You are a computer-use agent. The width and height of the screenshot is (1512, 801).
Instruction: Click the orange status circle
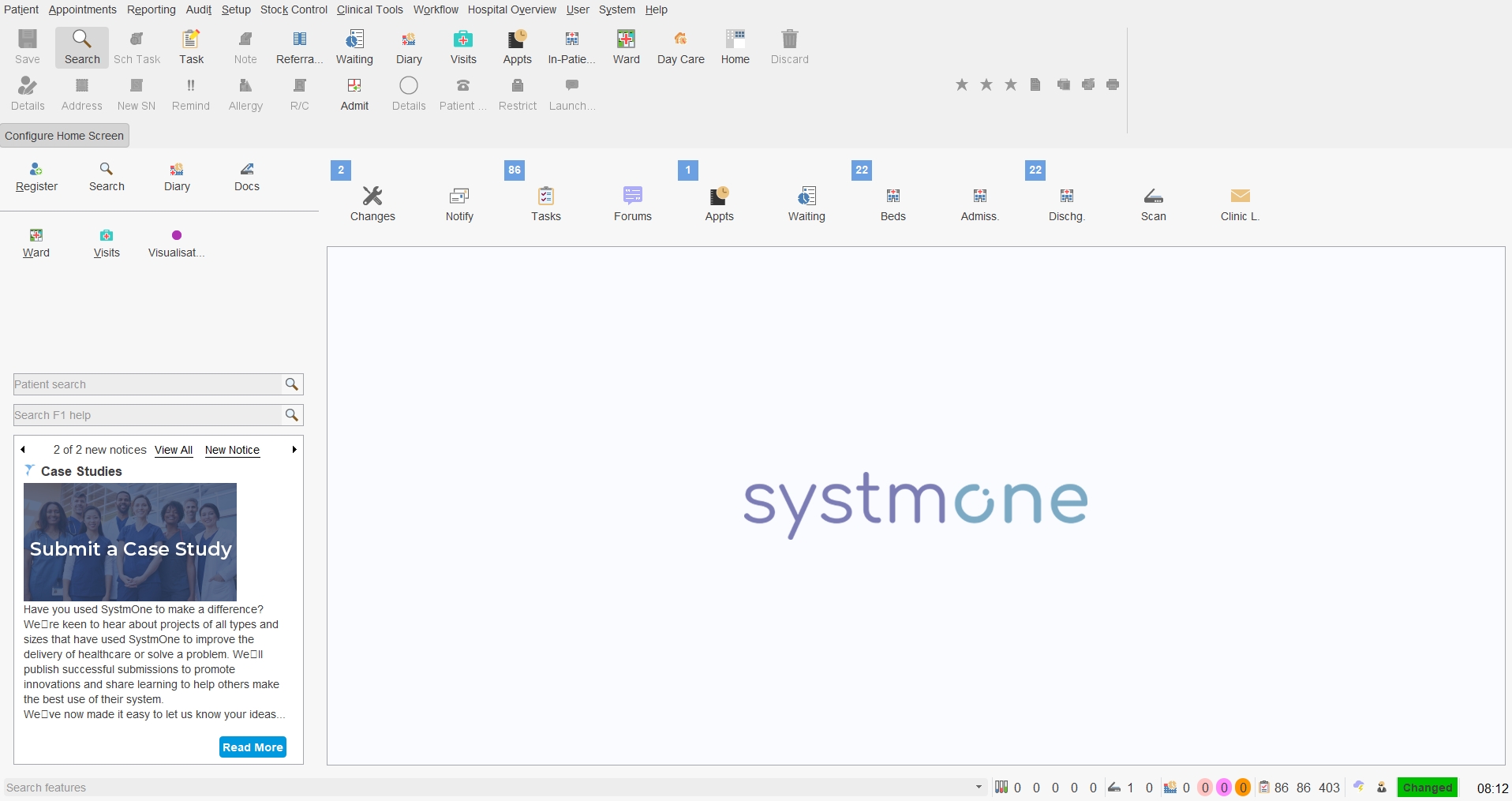tap(1243, 788)
